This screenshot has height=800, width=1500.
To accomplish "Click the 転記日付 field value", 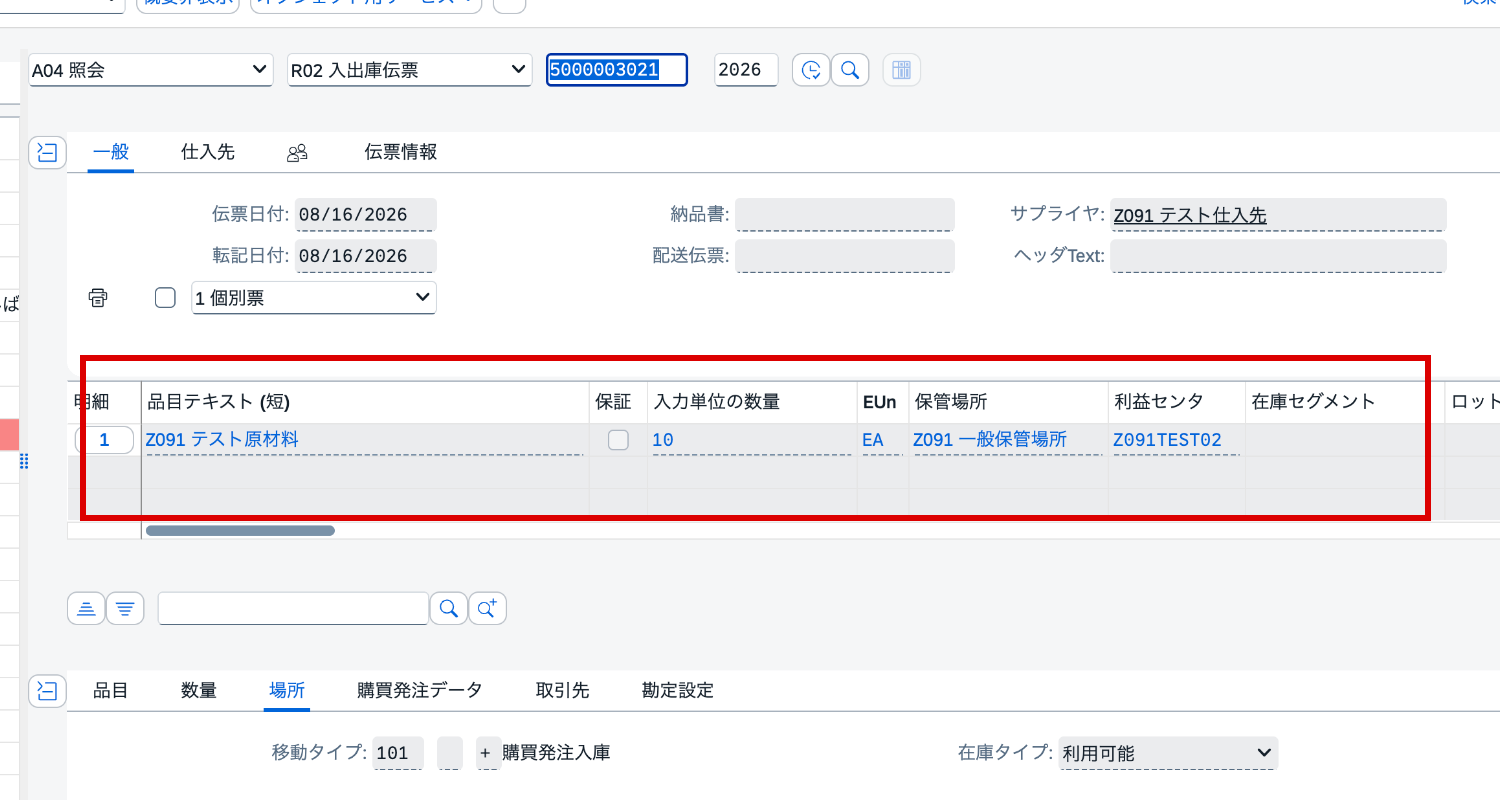I will (365, 256).
